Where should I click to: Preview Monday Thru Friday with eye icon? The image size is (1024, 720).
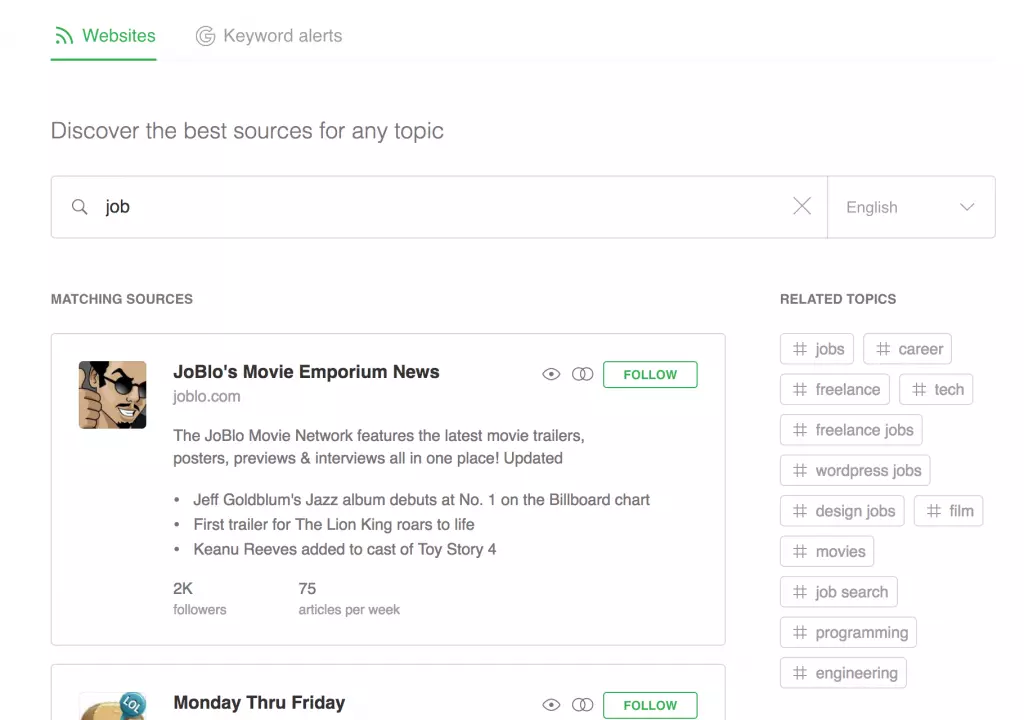point(551,705)
